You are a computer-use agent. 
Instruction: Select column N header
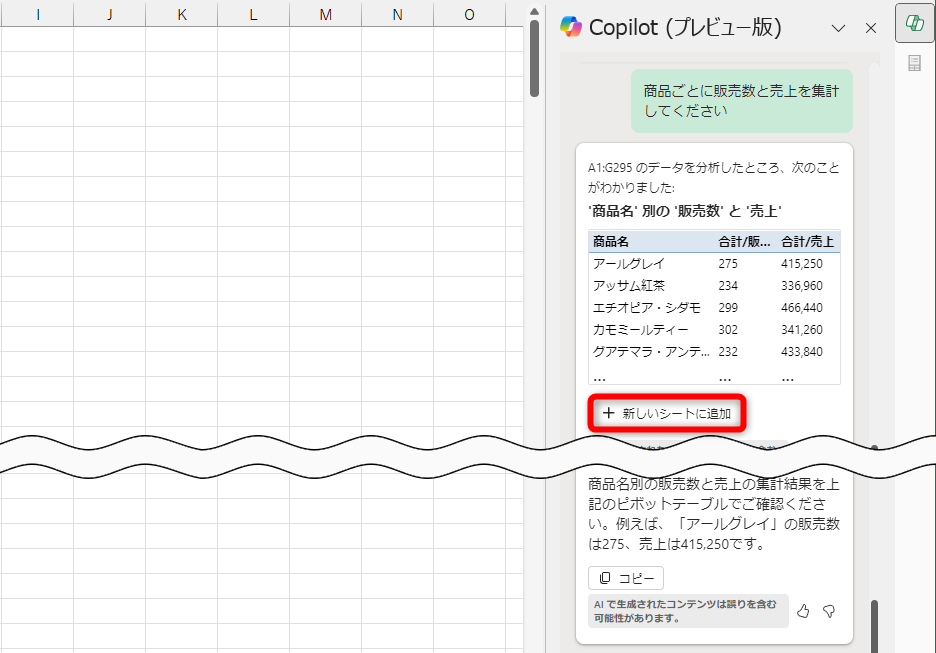click(x=398, y=15)
